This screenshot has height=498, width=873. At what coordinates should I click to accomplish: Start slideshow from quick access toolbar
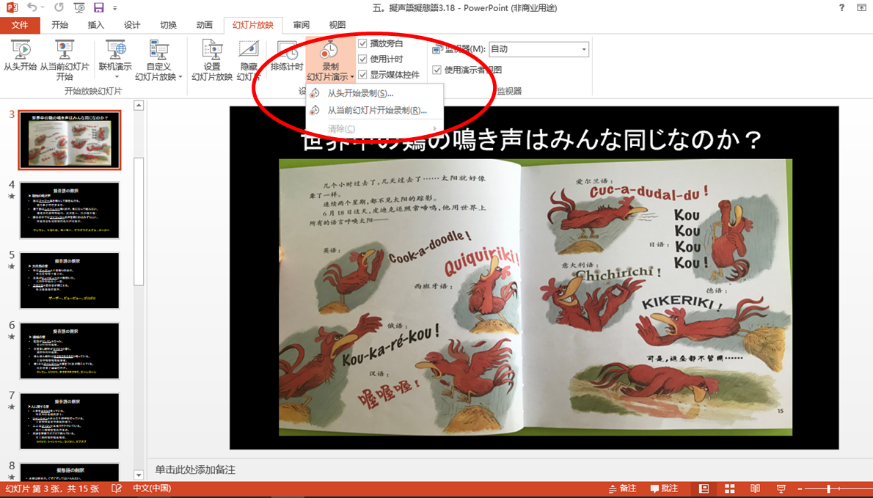(80, 8)
